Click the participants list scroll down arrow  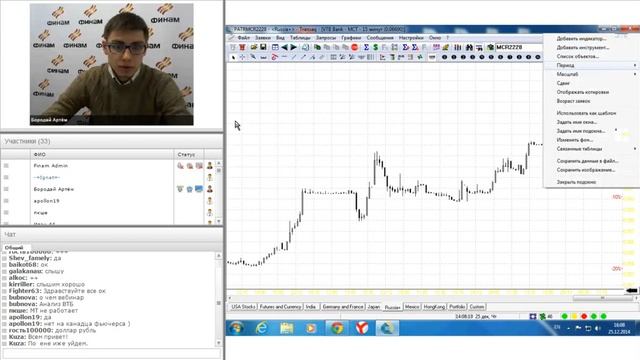(219, 221)
